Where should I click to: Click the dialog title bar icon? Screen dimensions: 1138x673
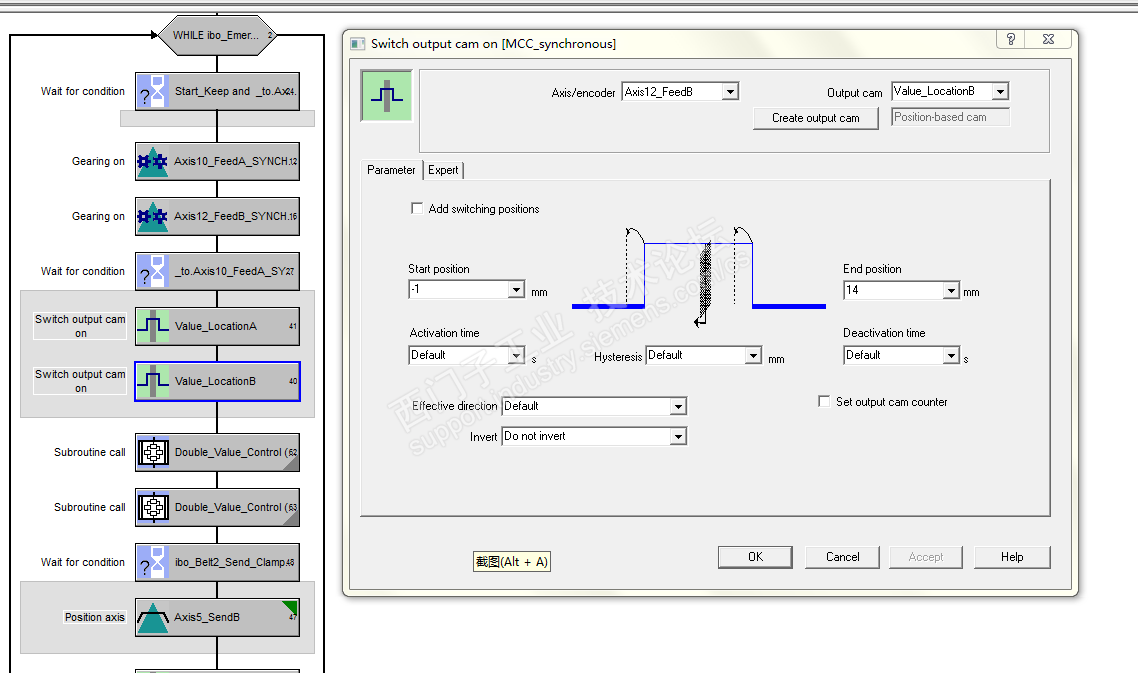click(357, 44)
